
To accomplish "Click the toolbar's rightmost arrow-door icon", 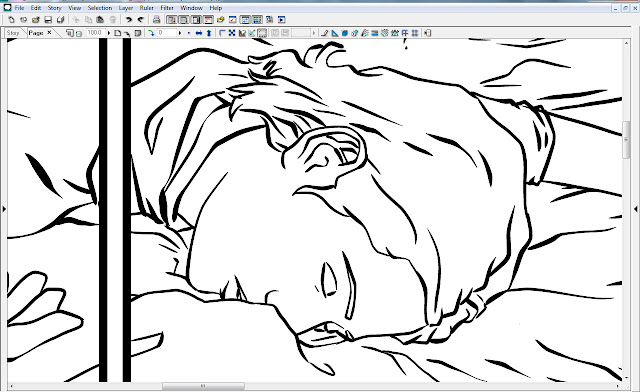I will click(x=427, y=33).
